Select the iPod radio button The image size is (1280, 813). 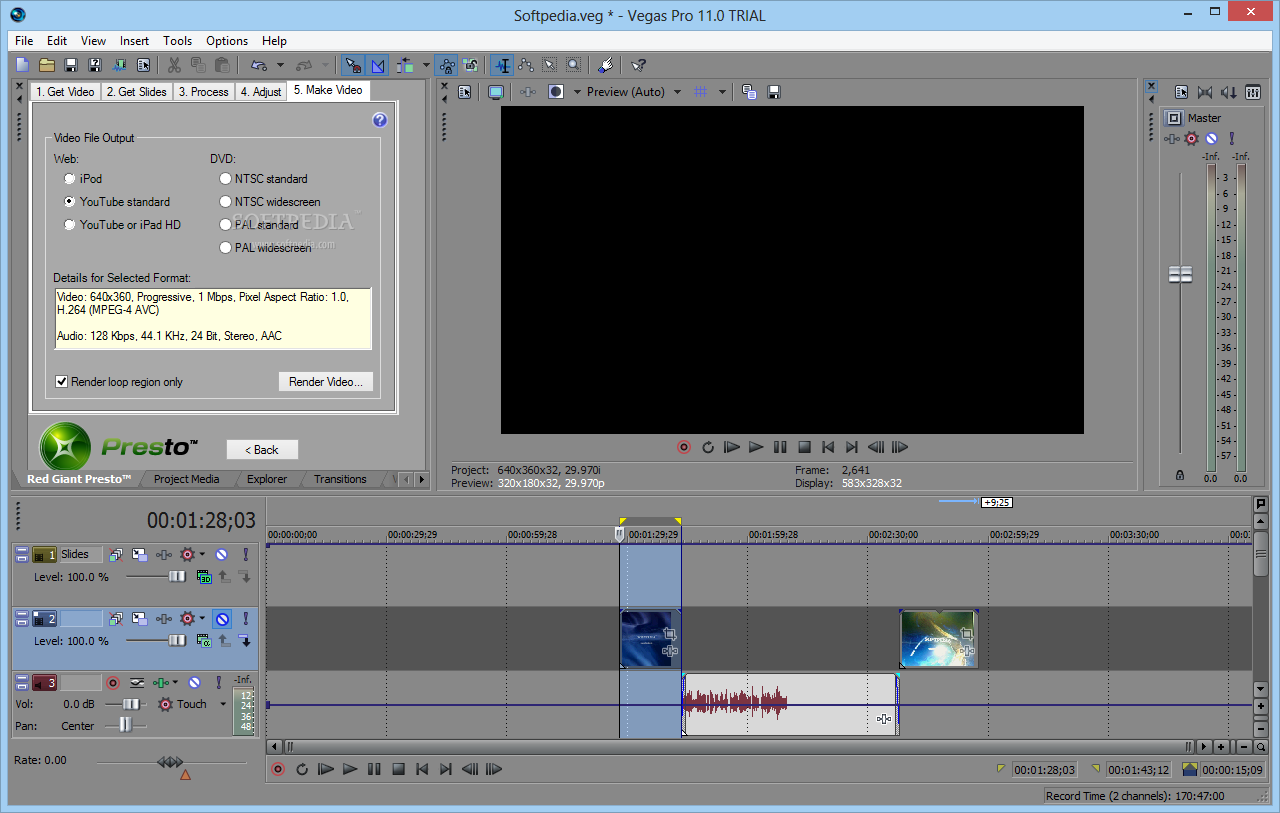[x=70, y=179]
